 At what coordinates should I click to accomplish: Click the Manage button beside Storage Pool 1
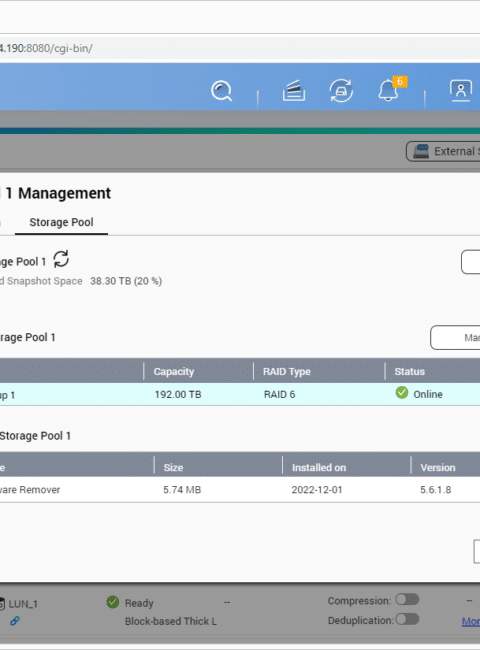[455, 337]
